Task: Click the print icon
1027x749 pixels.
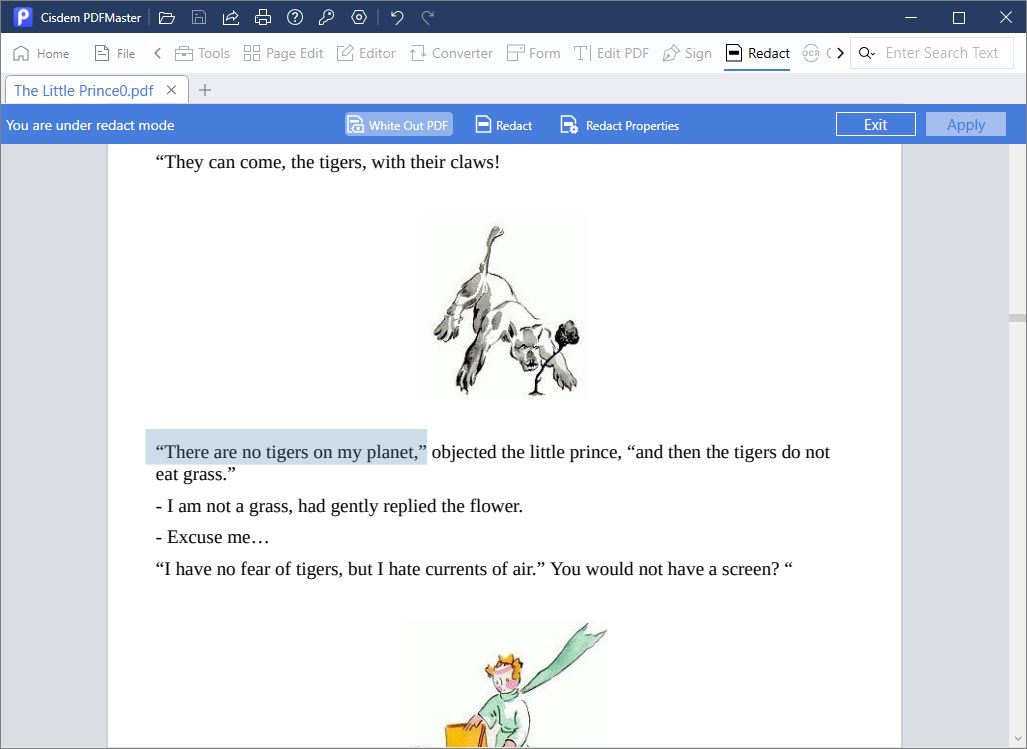Action: [x=263, y=18]
